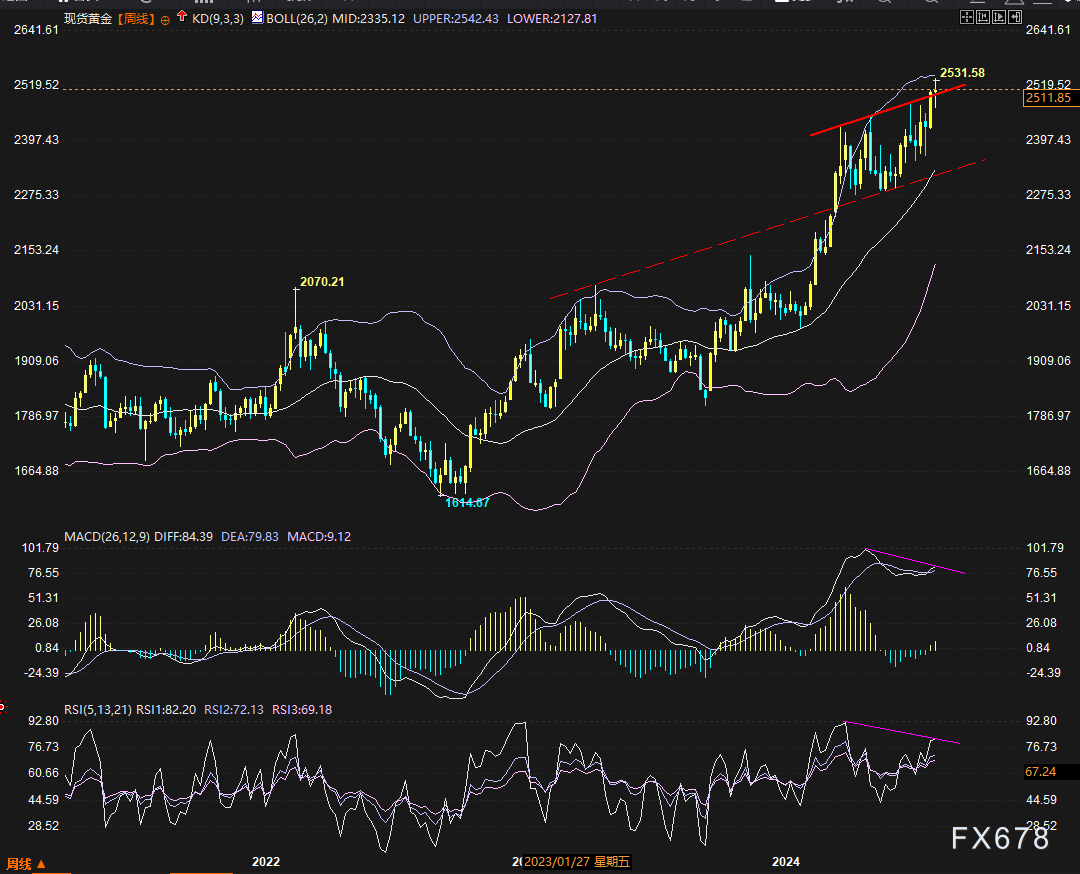Screen dimensions: 1080x874
Task: Click the 2024 label on time axis
Action: (786, 862)
